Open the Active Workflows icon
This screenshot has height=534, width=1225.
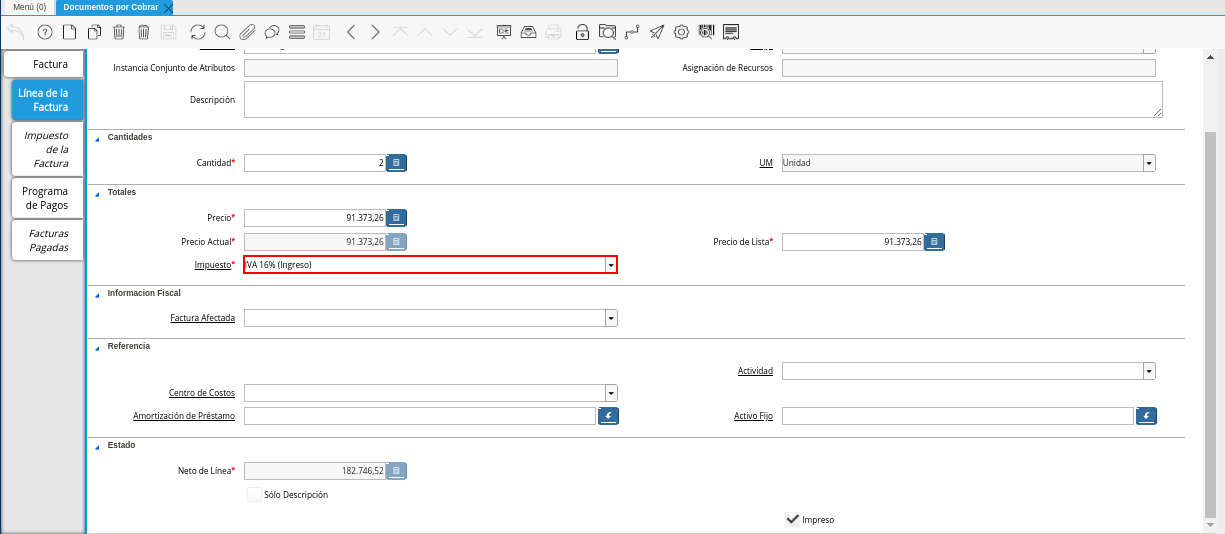632,32
